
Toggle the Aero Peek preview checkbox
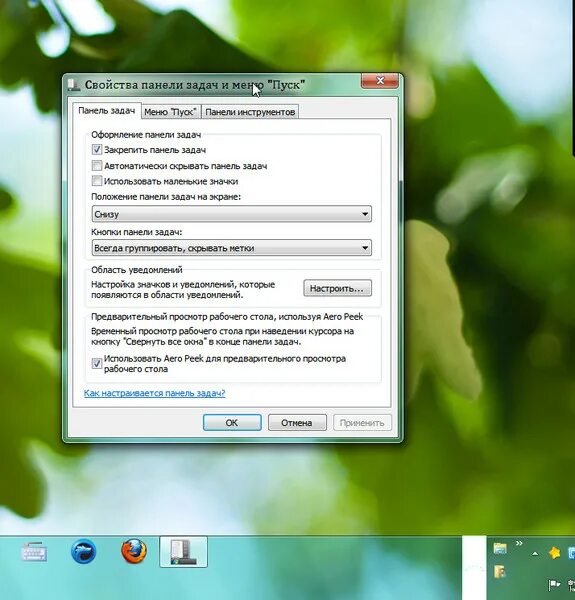pyautogui.click(x=97, y=363)
